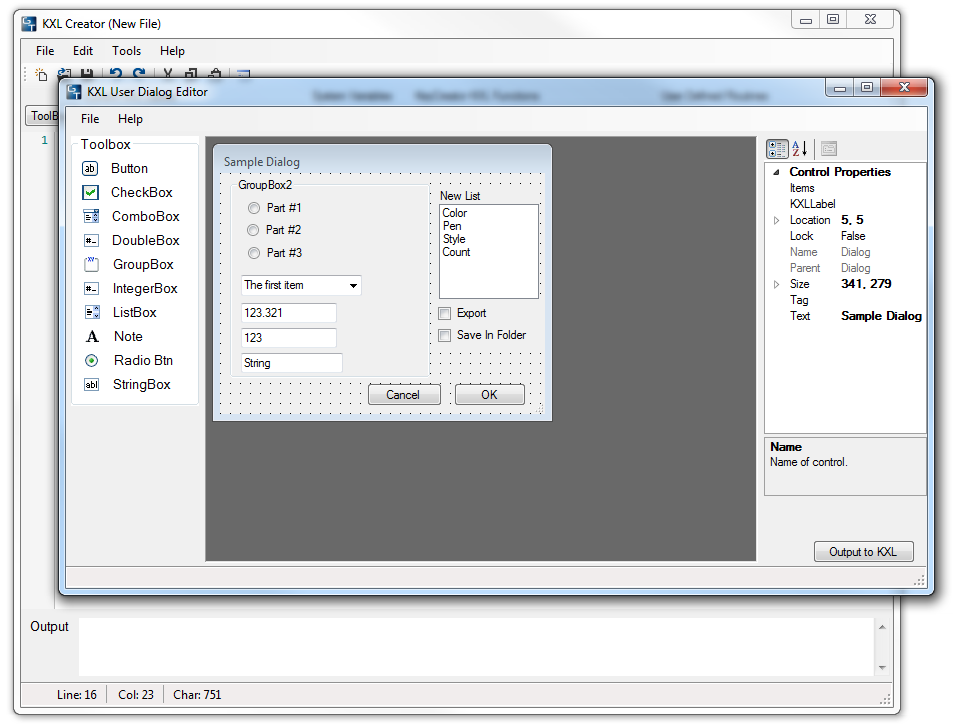Image resolution: width=955 pixels, height=724 pixels.
Task: Select the Part #2 radio button
Action: (x=254, y=231)
